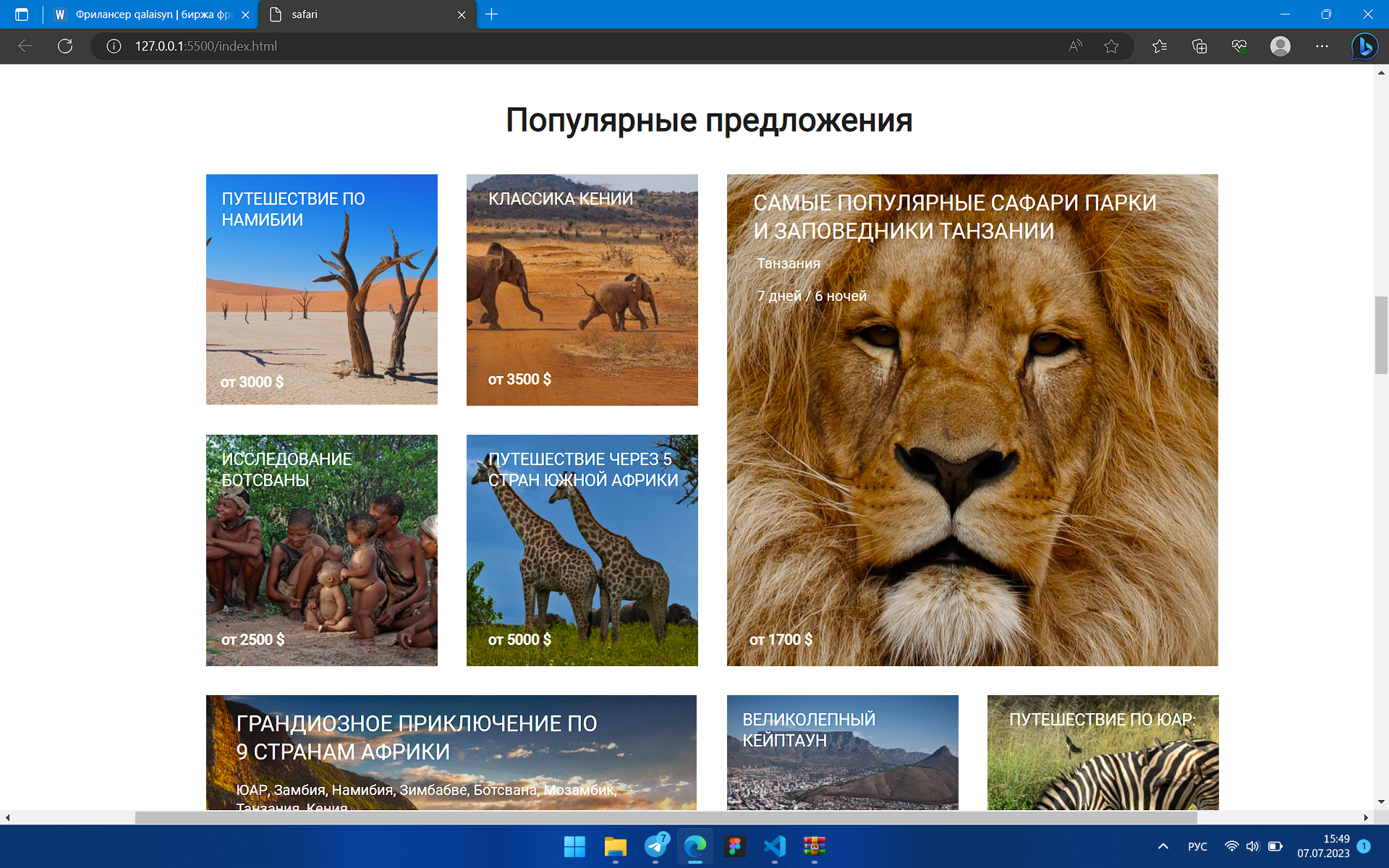Open the Favorites list icon
The height and width of the screenshot is (868, 1389).
point(1160,46)
